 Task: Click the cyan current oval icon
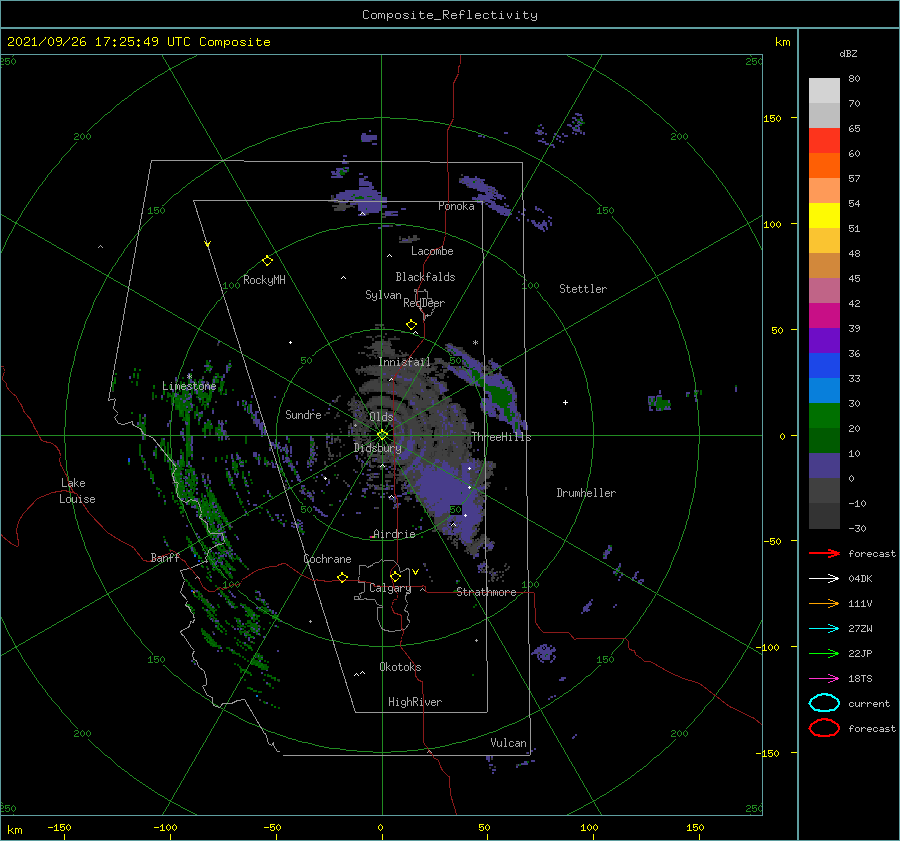click(824, 703)
